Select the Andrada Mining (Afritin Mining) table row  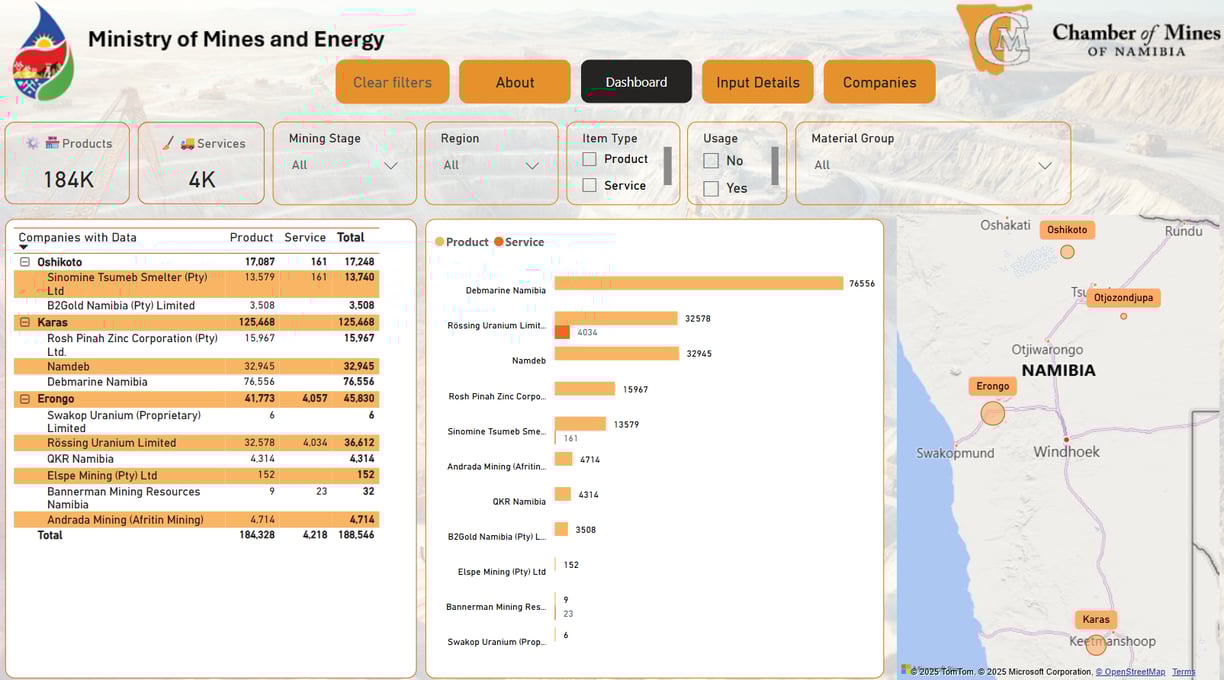point(197,520)
